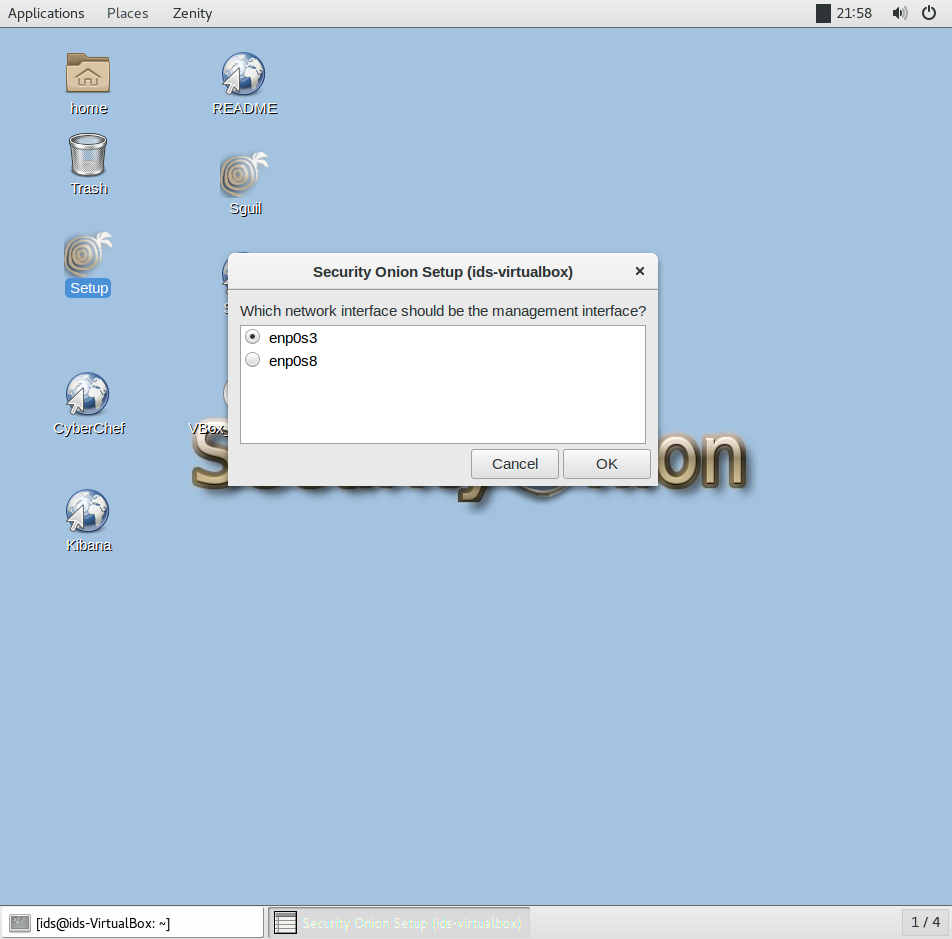Click the 21:58 clock in top bar

pos(854,13)
